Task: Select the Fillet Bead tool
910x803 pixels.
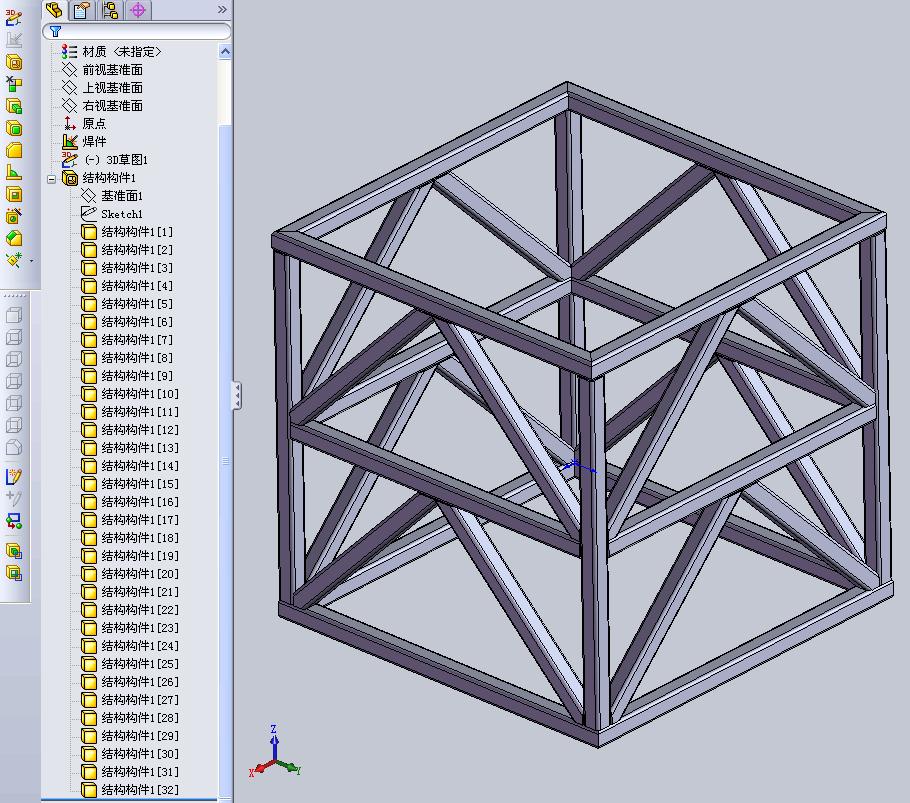Action: pyautogui.click(x=13, y=172)
